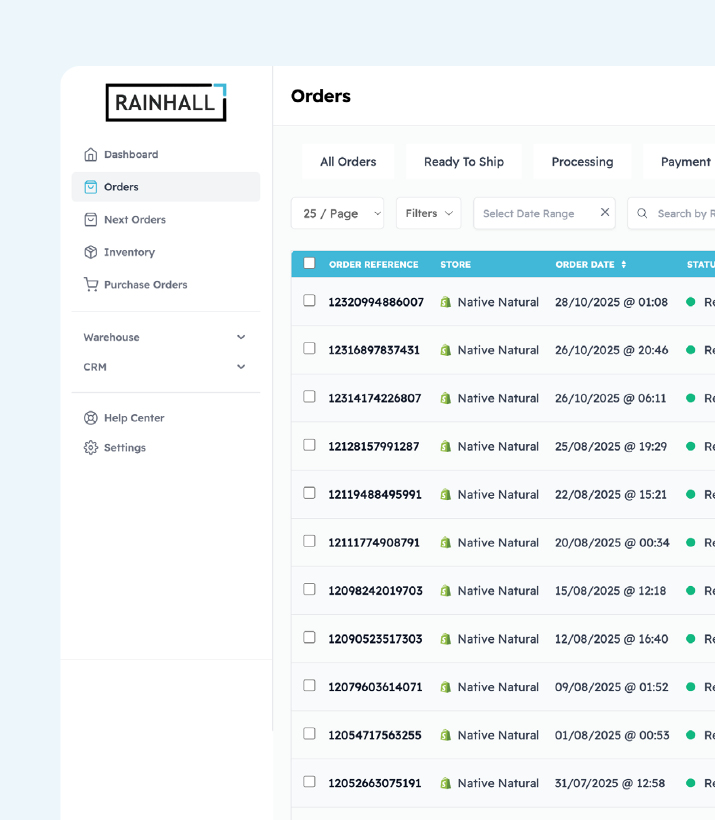715x820 pixels.
Task: Click the Next Orders bag icon
Action: coord(91,220)
